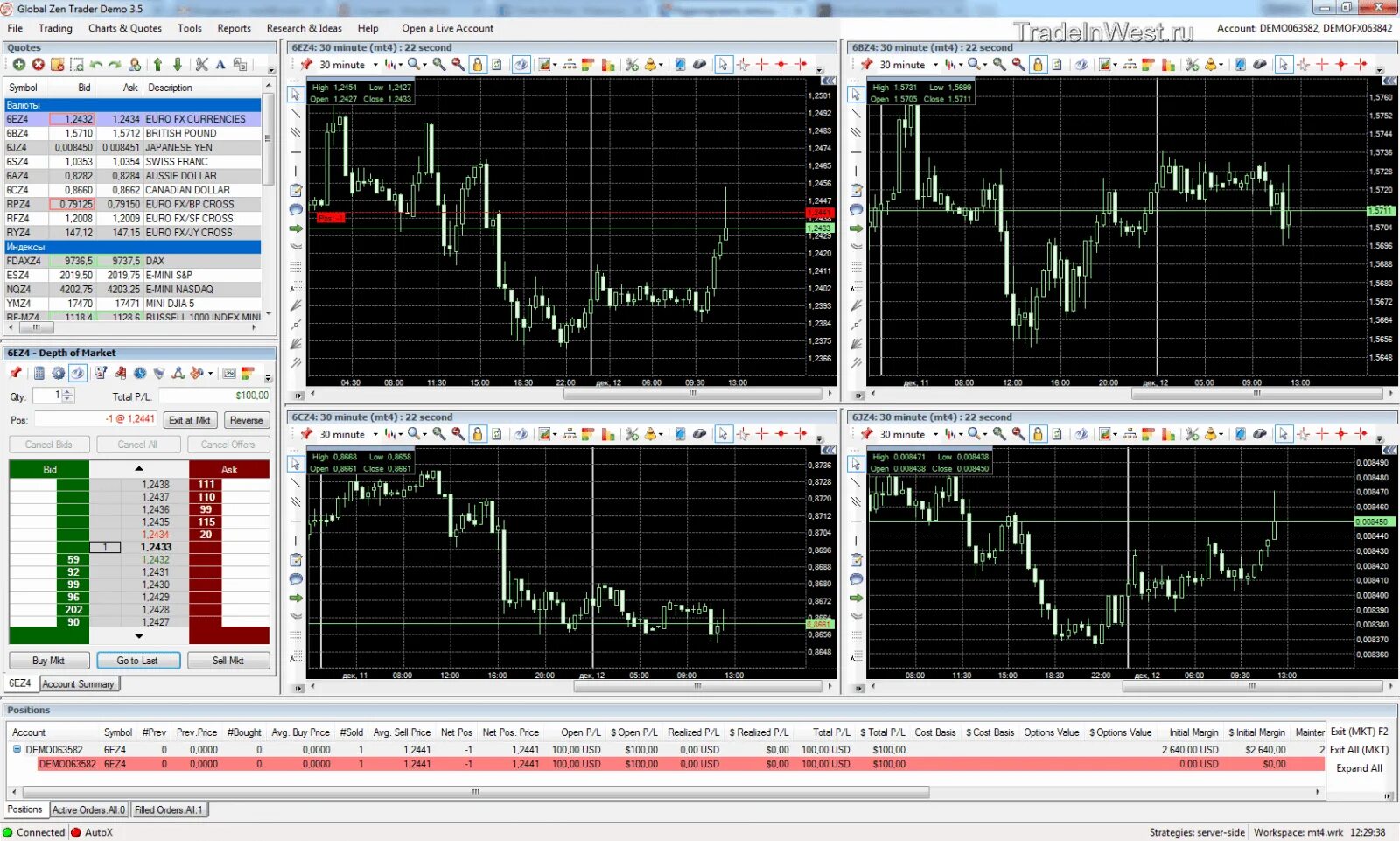The image size is (1400, 841).
Task: Open the Reports menu
Action: 234,28
